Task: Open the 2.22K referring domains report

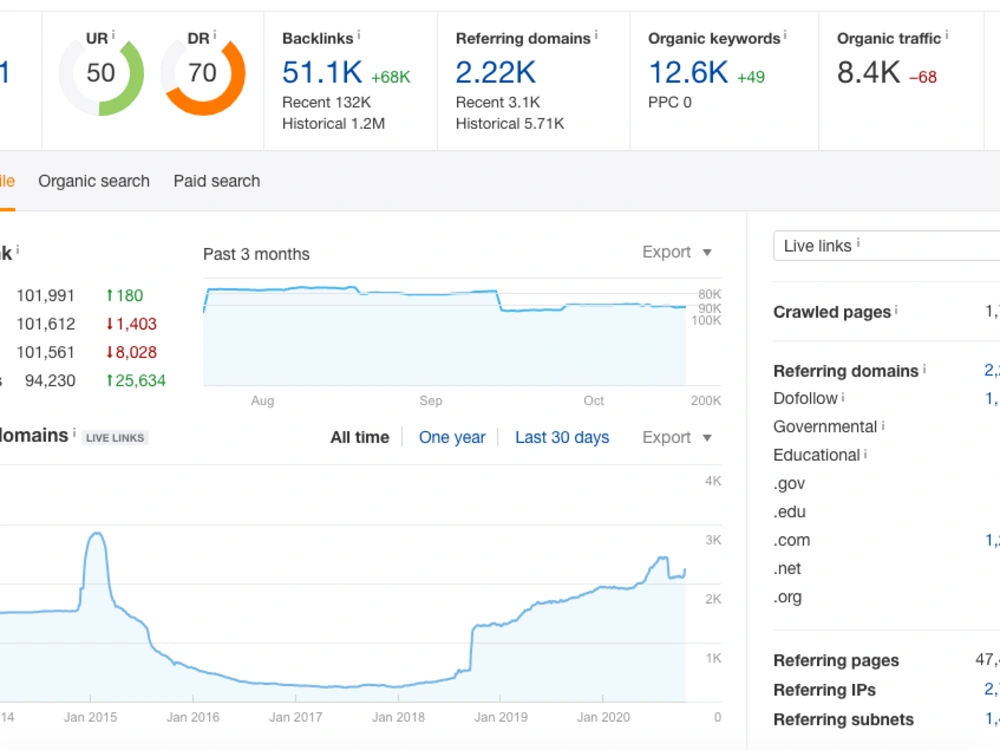Action: (496, 72)
